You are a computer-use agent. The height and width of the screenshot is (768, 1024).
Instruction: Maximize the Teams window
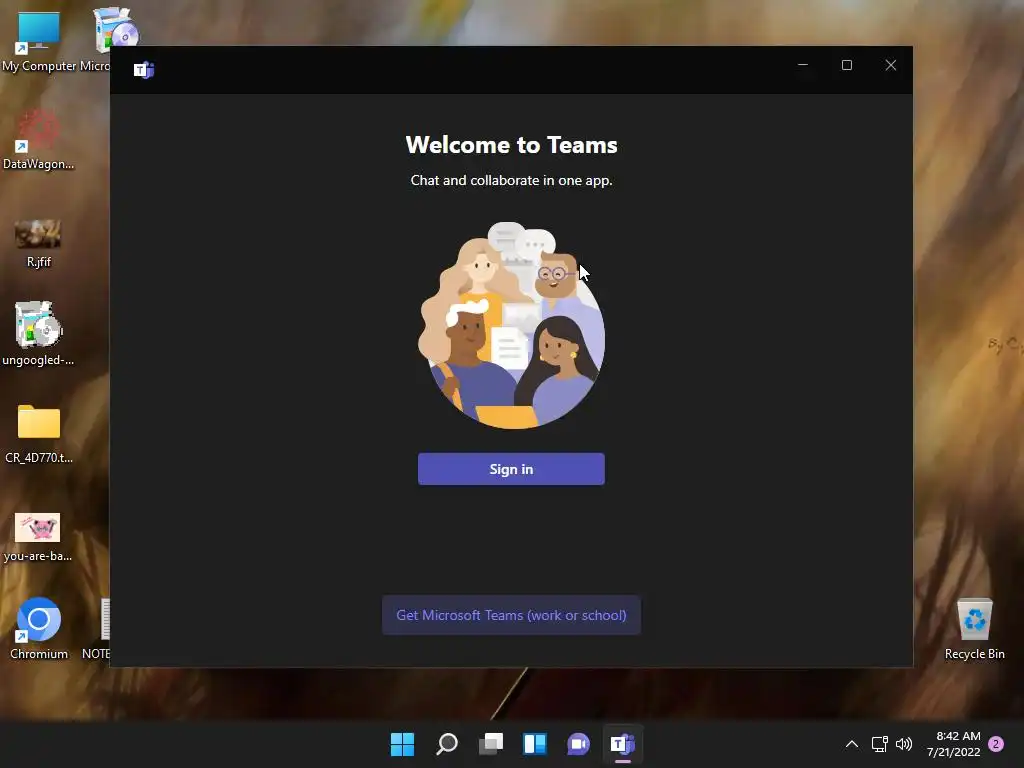(x=846, y=65)
